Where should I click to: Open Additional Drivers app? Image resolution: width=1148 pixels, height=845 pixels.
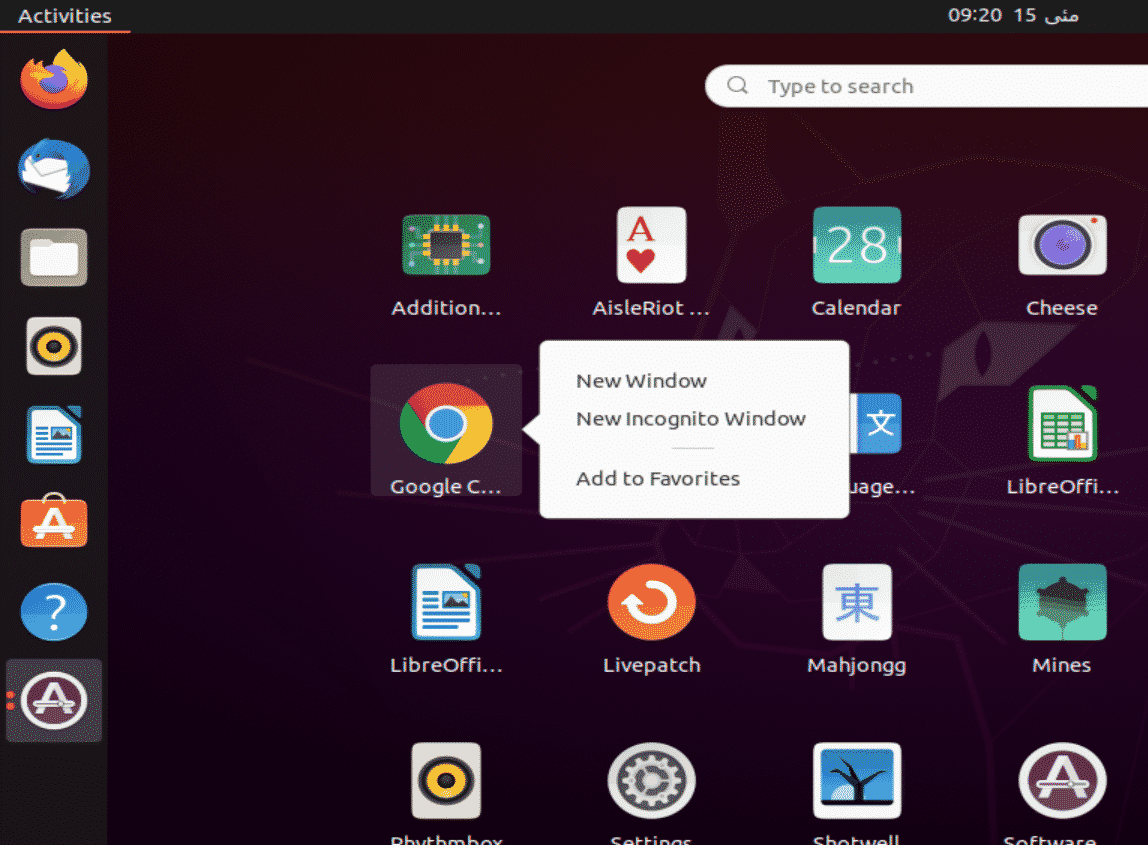(446, 246)
